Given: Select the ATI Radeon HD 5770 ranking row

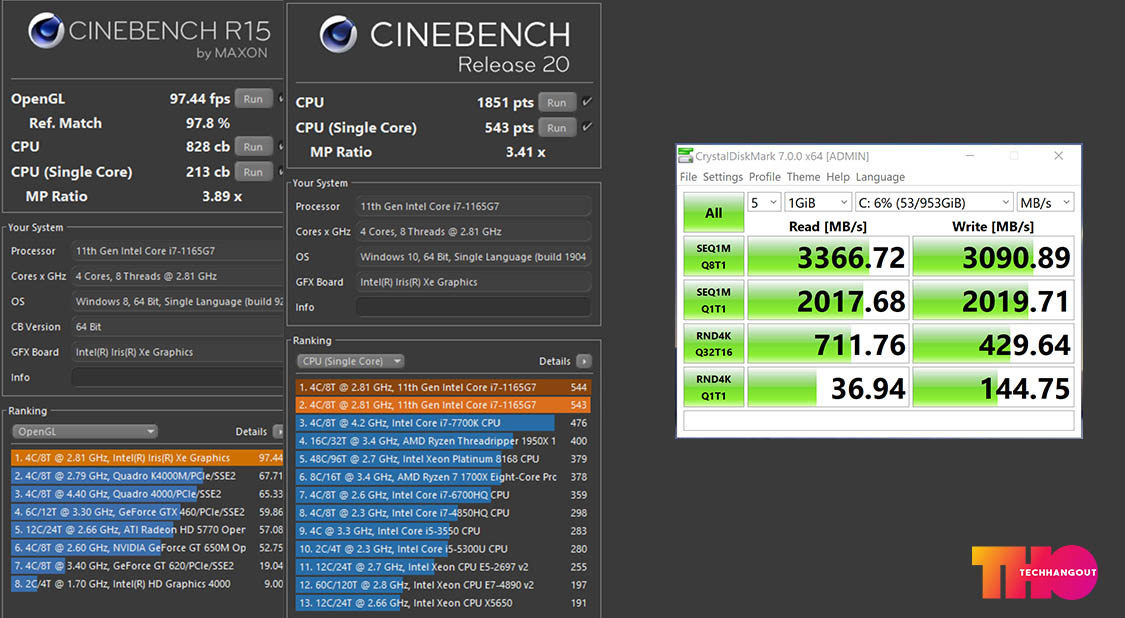Looking at the screenshot, I should pyautogui.click(x=148, y=530).
